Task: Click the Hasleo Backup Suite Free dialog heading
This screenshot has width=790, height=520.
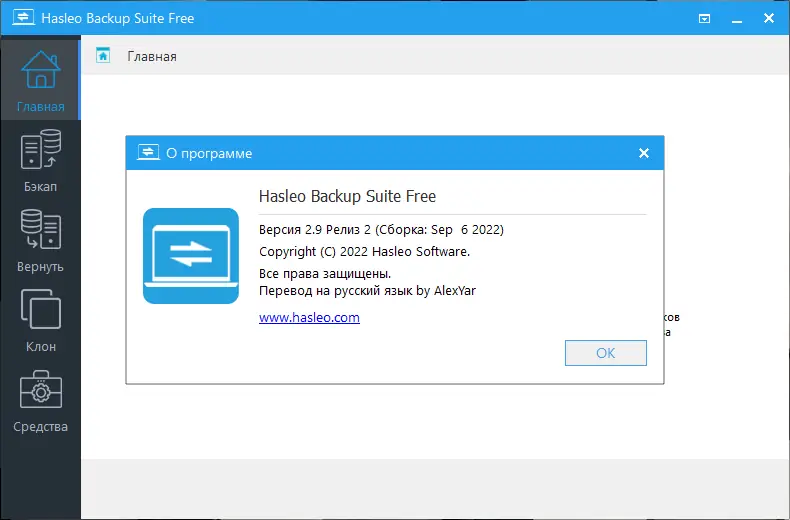Action: tap(347, 196)
